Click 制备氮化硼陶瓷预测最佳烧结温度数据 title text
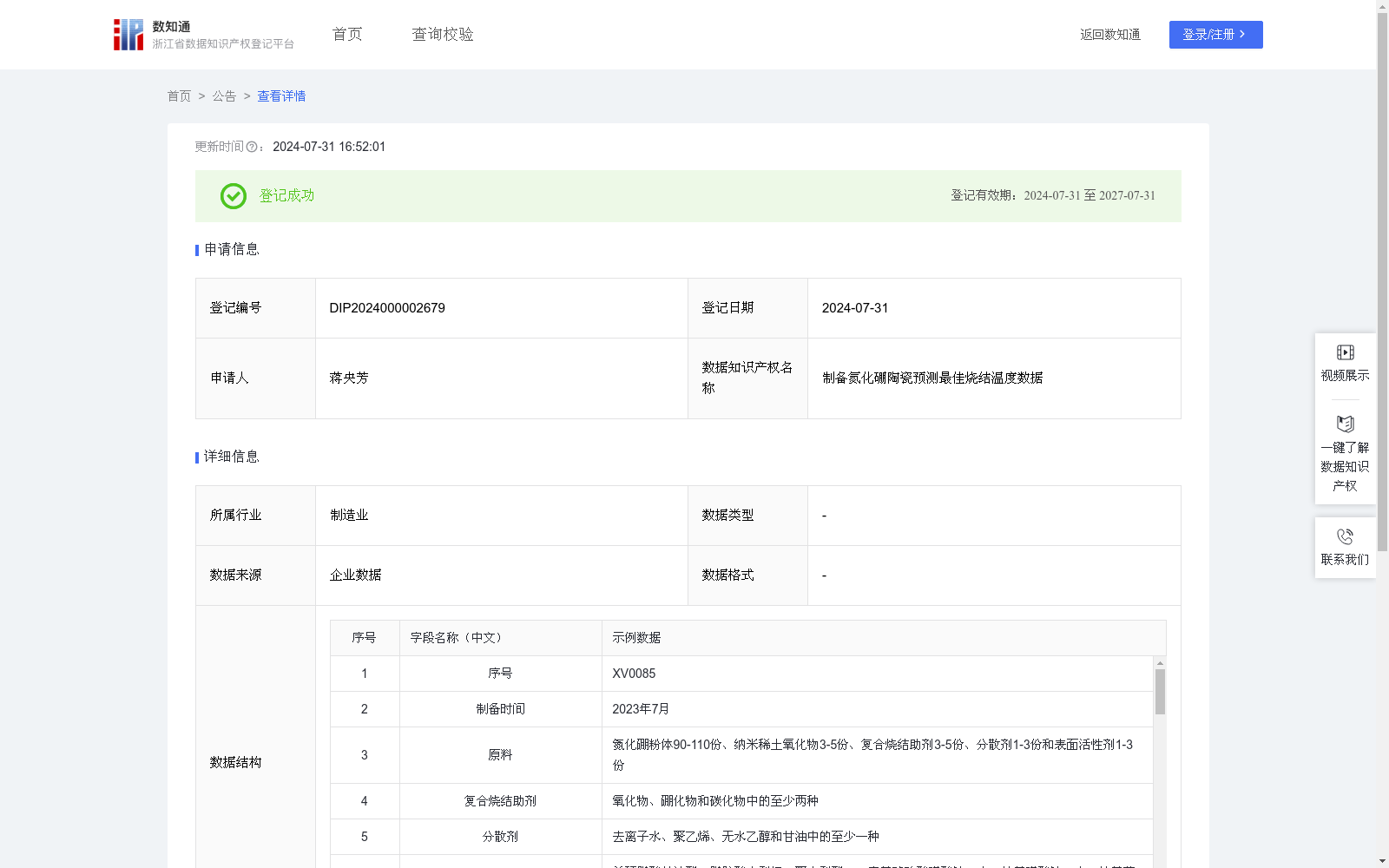Image resolution: width=1389 pixels, height=868 pixels. (x=932, y=378)
